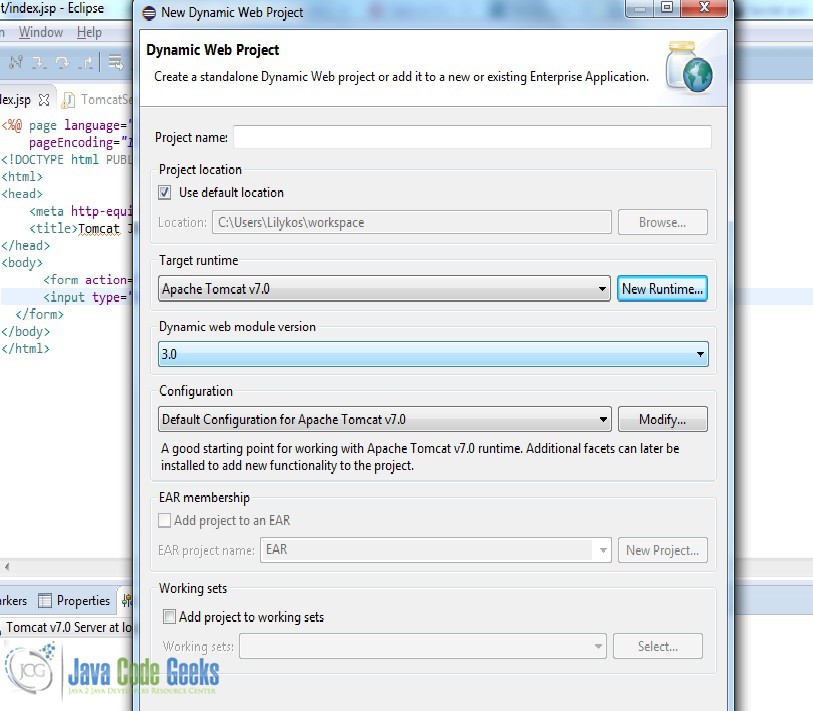This screenshot has height=711, width=813.
Task: Switch to the Markers view tab
Action: click(x=13, y=601)
